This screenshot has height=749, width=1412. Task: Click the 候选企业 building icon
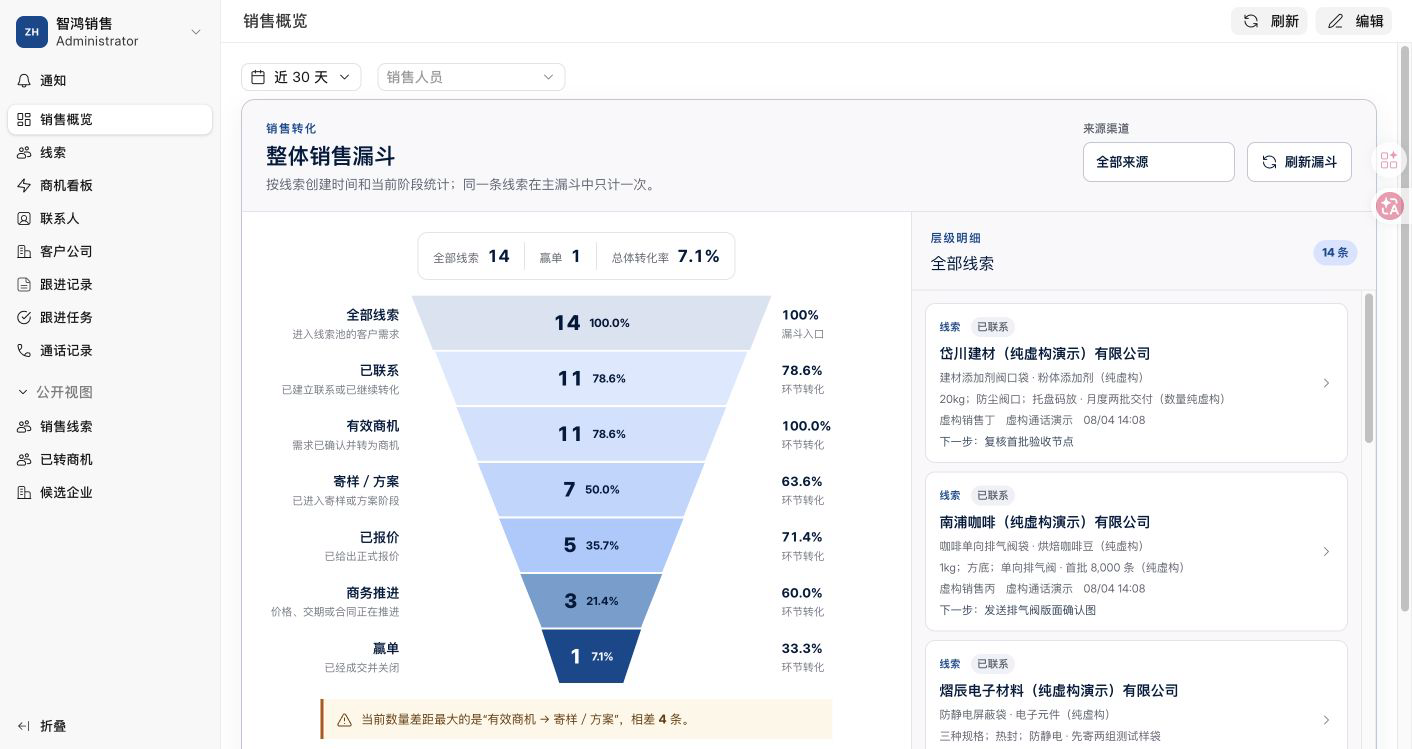point(25,492)
